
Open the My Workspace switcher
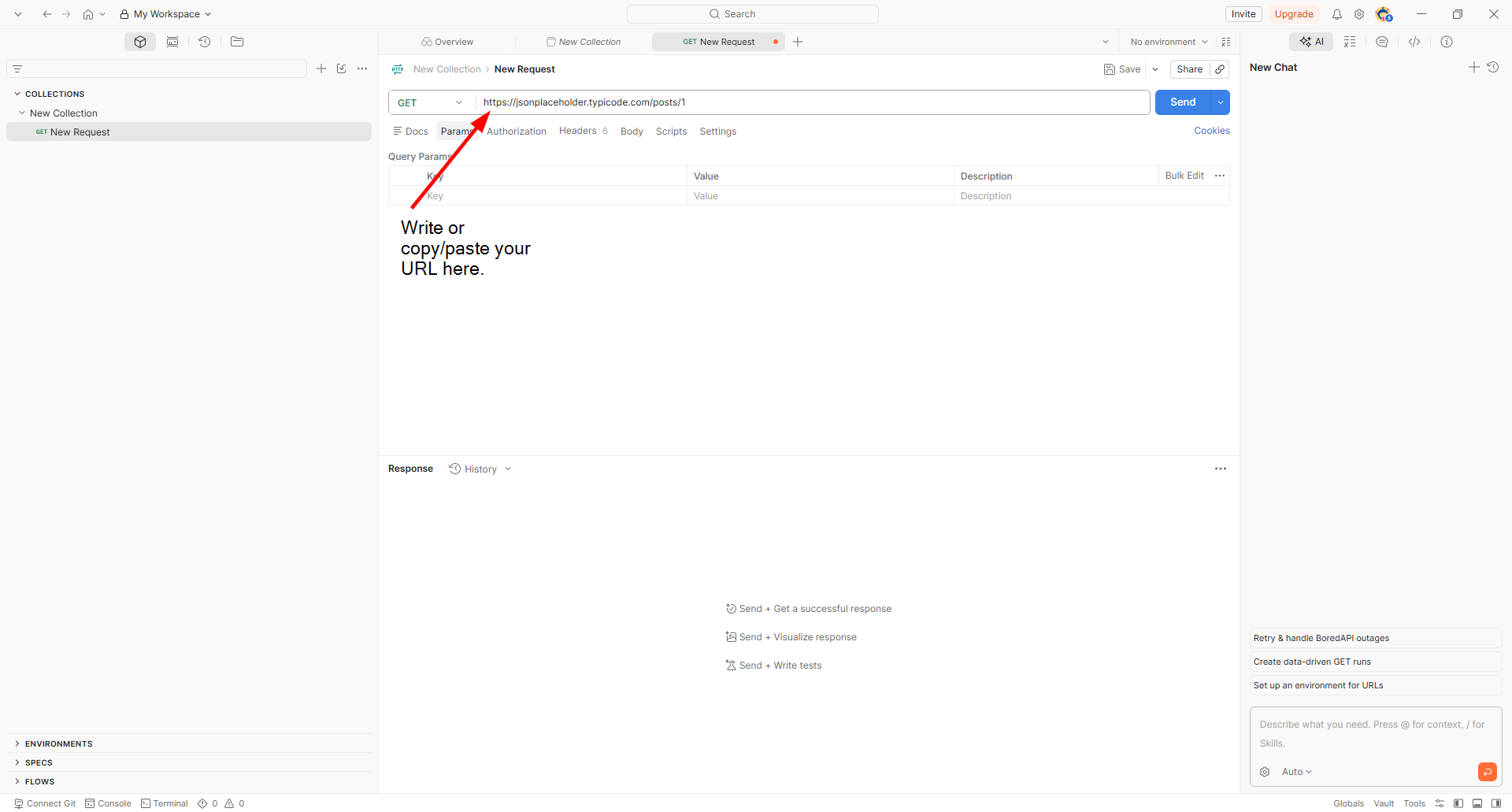165,14
